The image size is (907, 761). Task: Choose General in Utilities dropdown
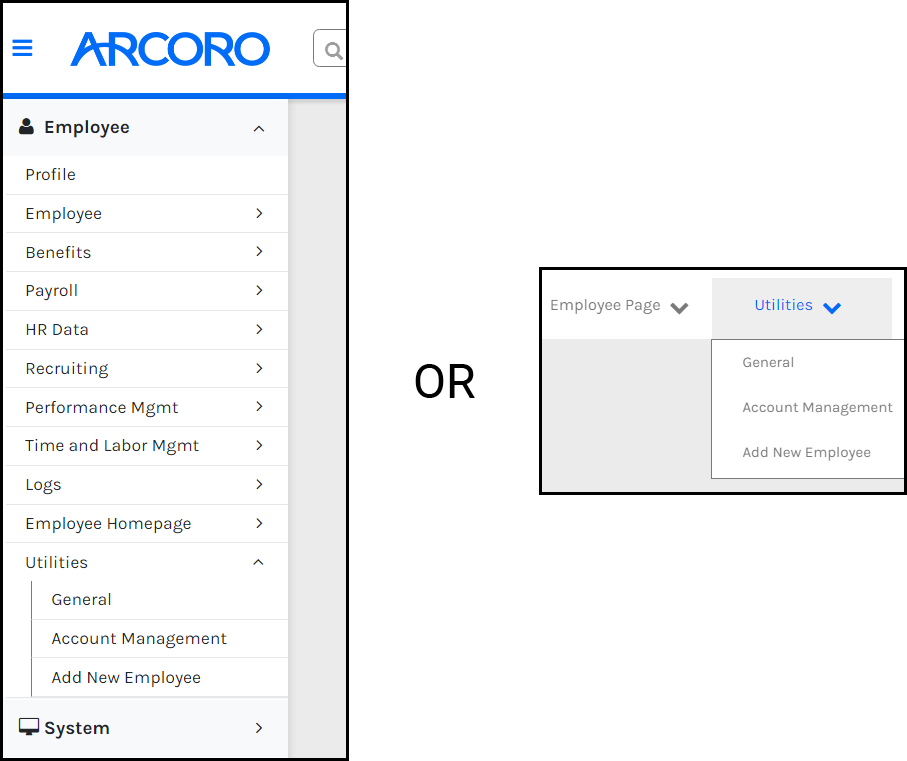click(768, 363)
